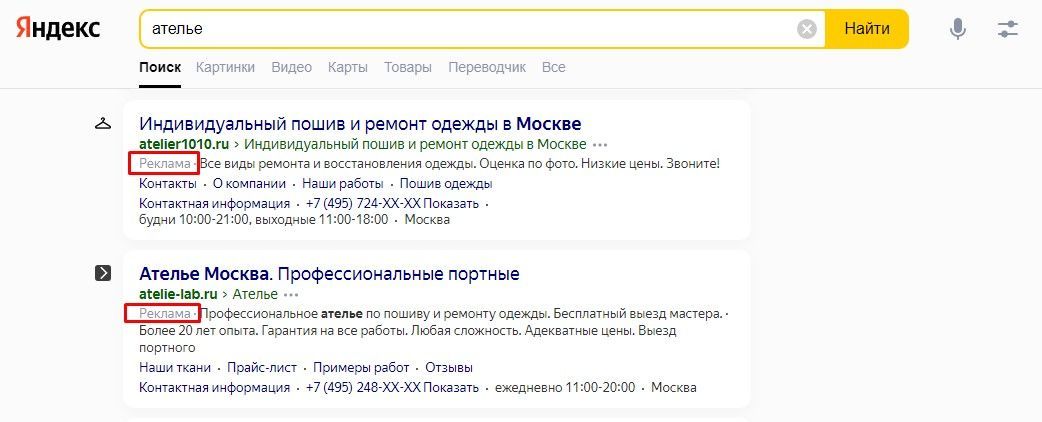
Task: Open the Контакты sitelink
Action: click(168, 184)
